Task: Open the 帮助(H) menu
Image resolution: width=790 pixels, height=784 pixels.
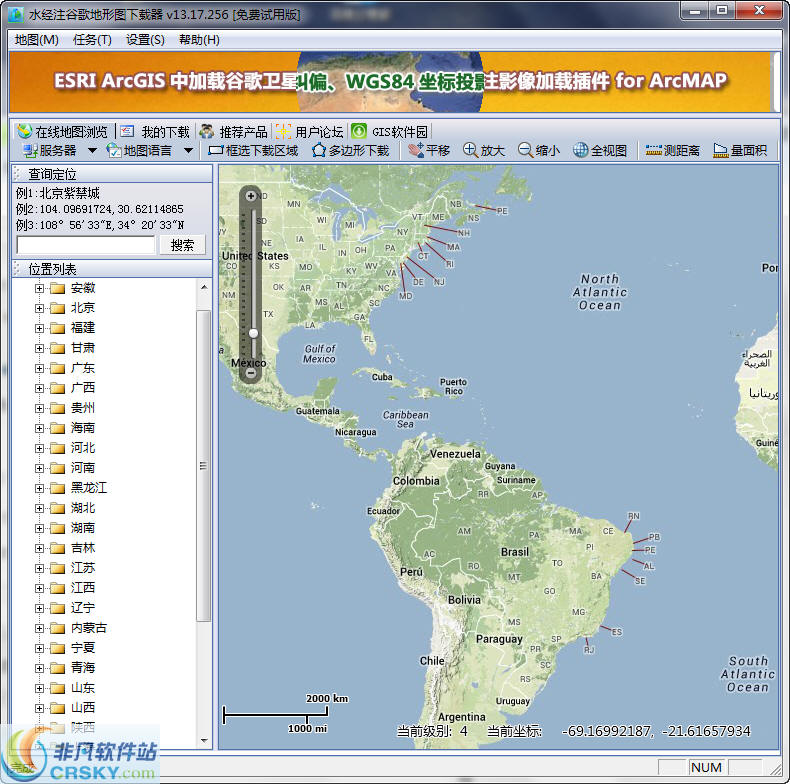Action: 199,40
